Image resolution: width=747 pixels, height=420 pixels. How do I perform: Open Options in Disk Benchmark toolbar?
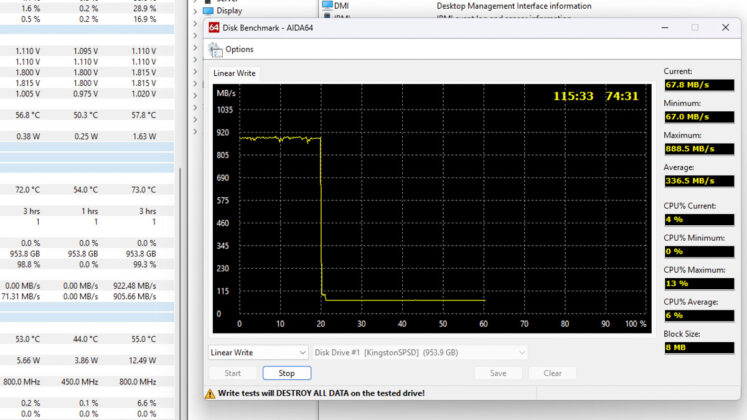pos(239,50)
